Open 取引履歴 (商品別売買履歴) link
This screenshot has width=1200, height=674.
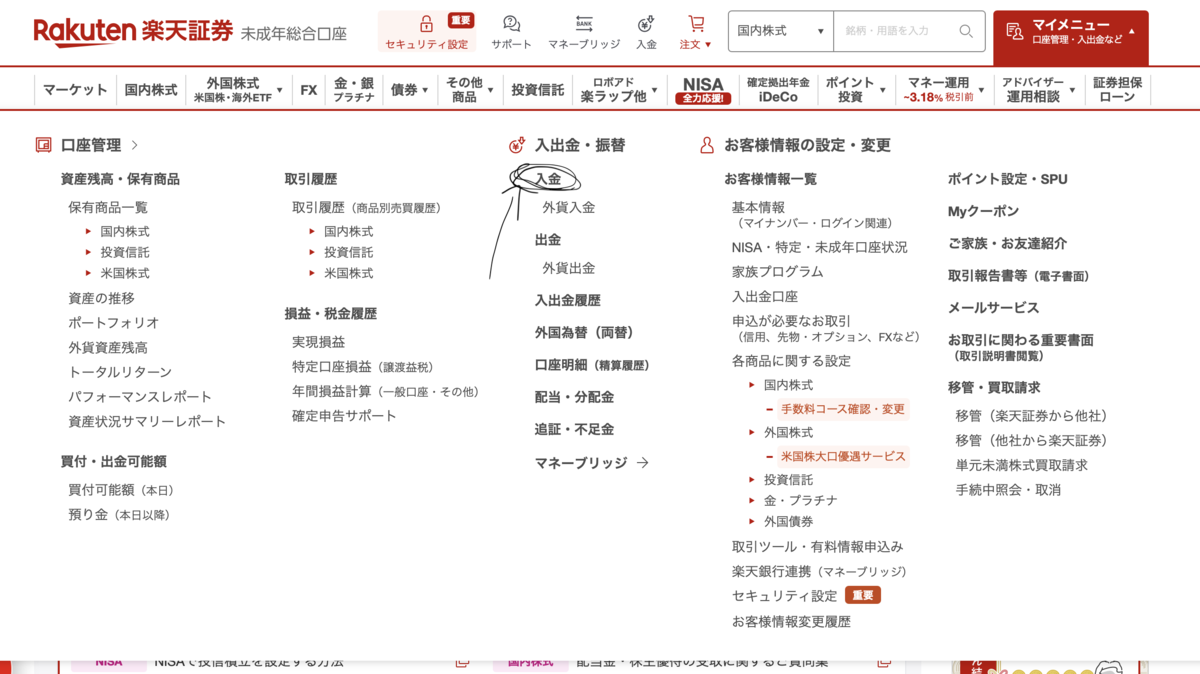[x=366, y=207]
